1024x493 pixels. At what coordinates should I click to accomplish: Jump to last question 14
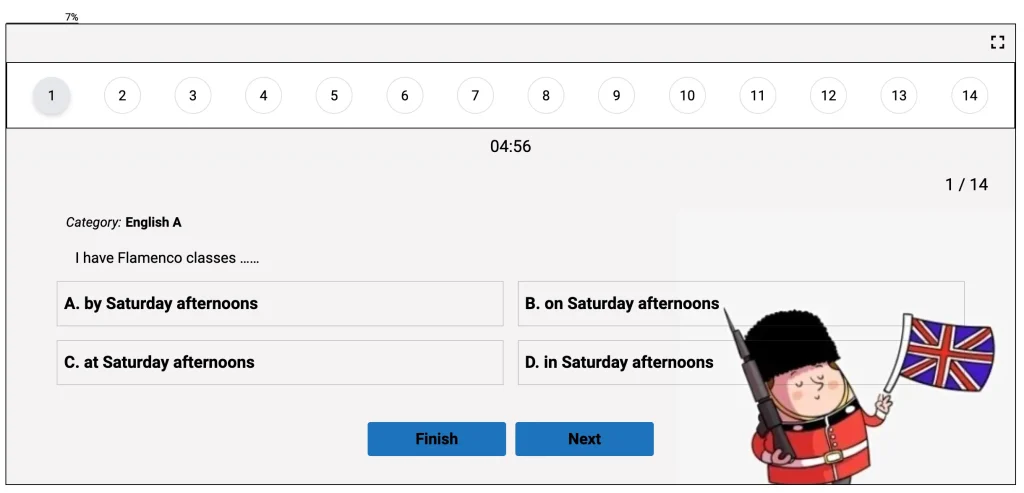click(x=969, y=96)
